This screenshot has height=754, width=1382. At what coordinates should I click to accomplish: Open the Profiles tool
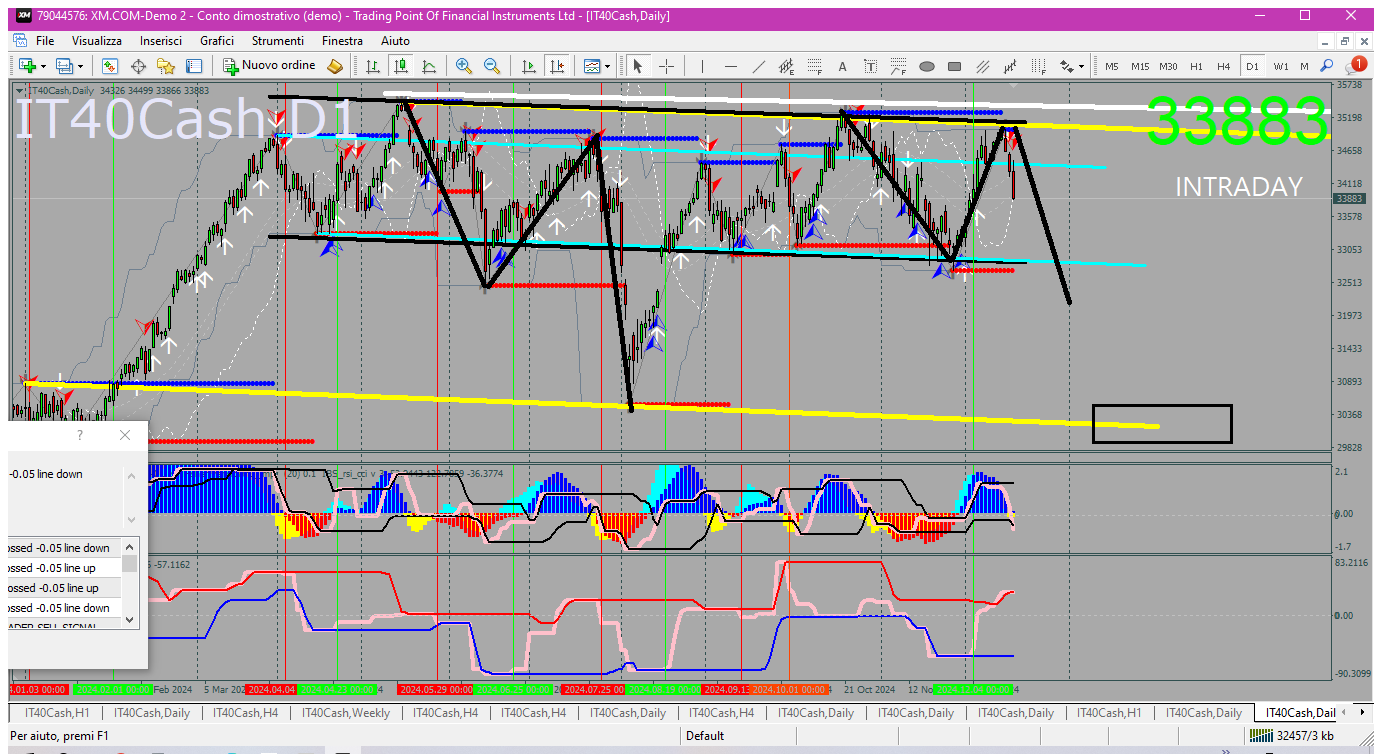[x=65, y=66]
